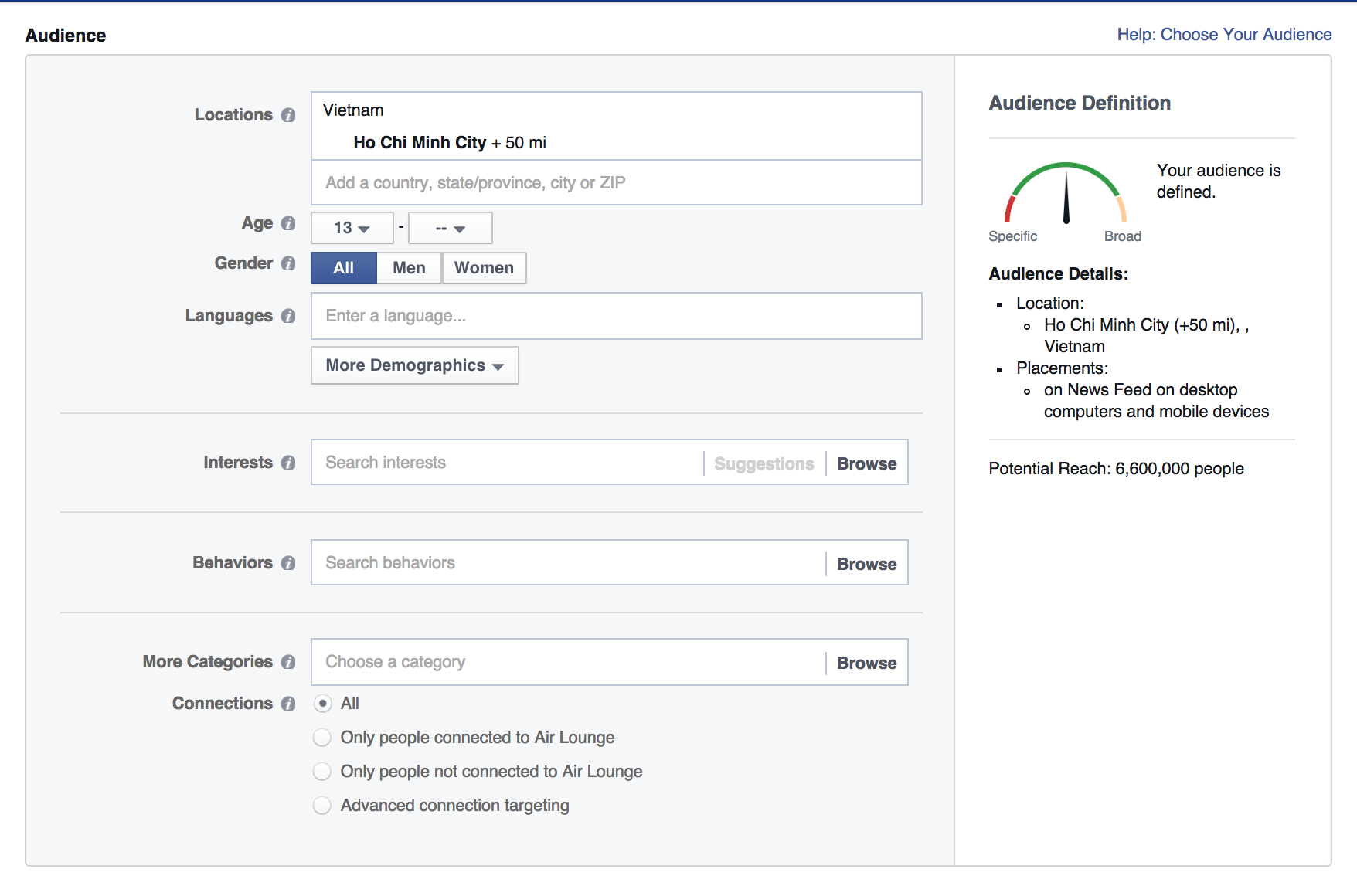Open the minimum age dropdown showing 13
This screenshot has height=896, width=1357.
tap(352, 228)
